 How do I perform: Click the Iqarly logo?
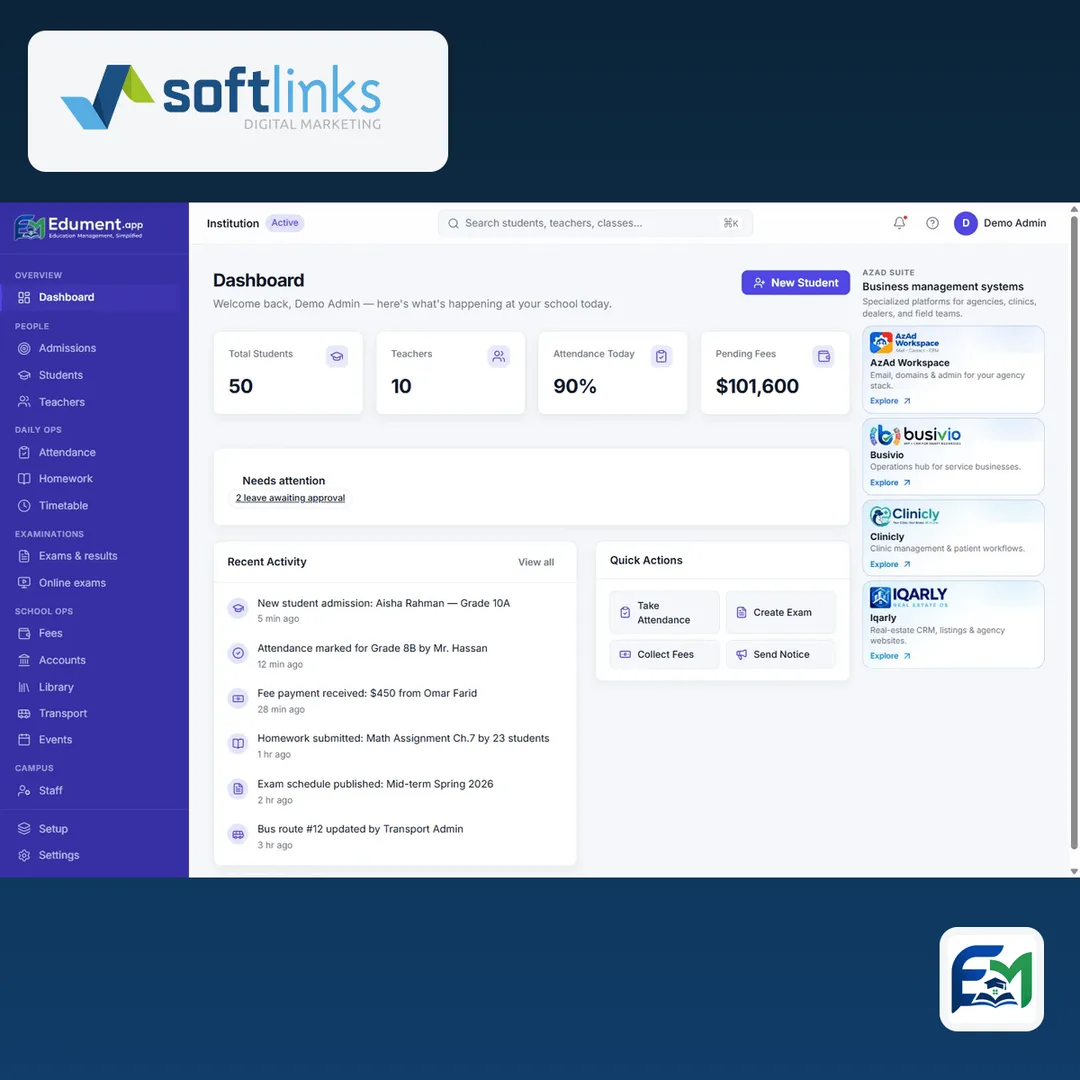coord(908,596)
